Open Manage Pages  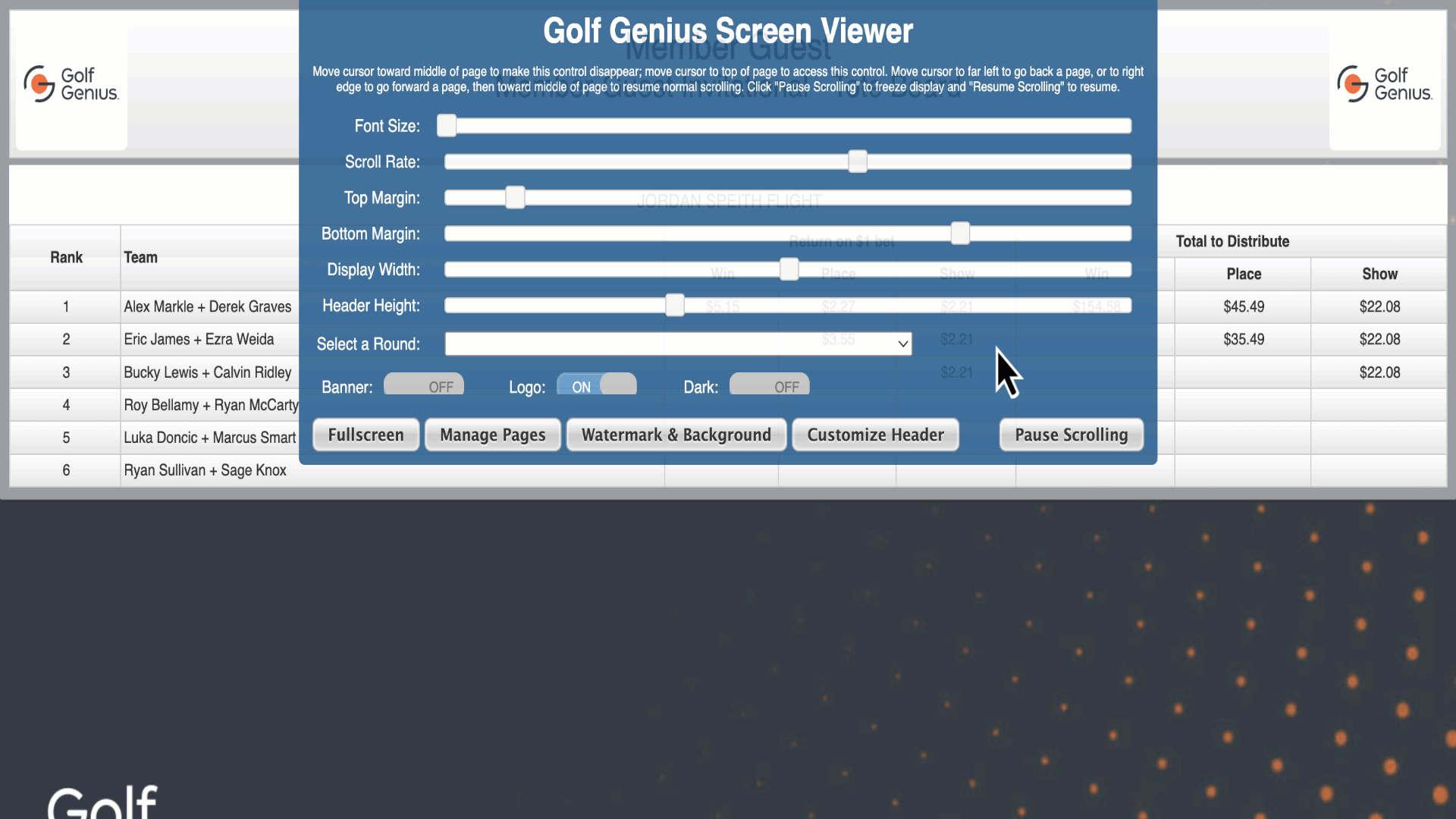pos(493,435)
